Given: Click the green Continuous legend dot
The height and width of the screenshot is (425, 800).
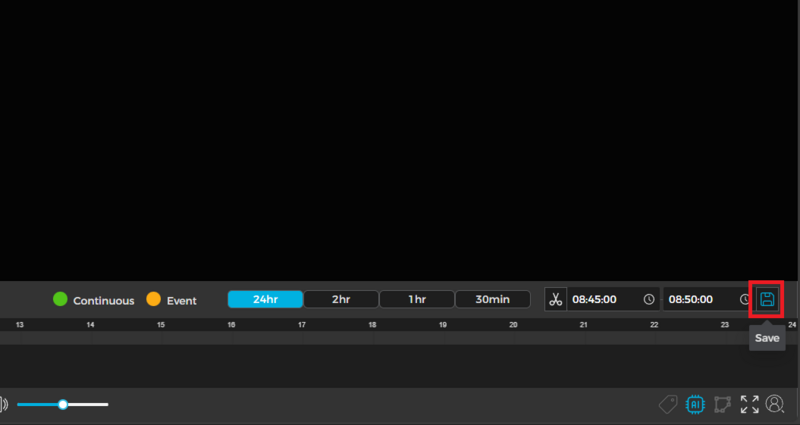Looking at the screenshot, I should click(60, 299).
